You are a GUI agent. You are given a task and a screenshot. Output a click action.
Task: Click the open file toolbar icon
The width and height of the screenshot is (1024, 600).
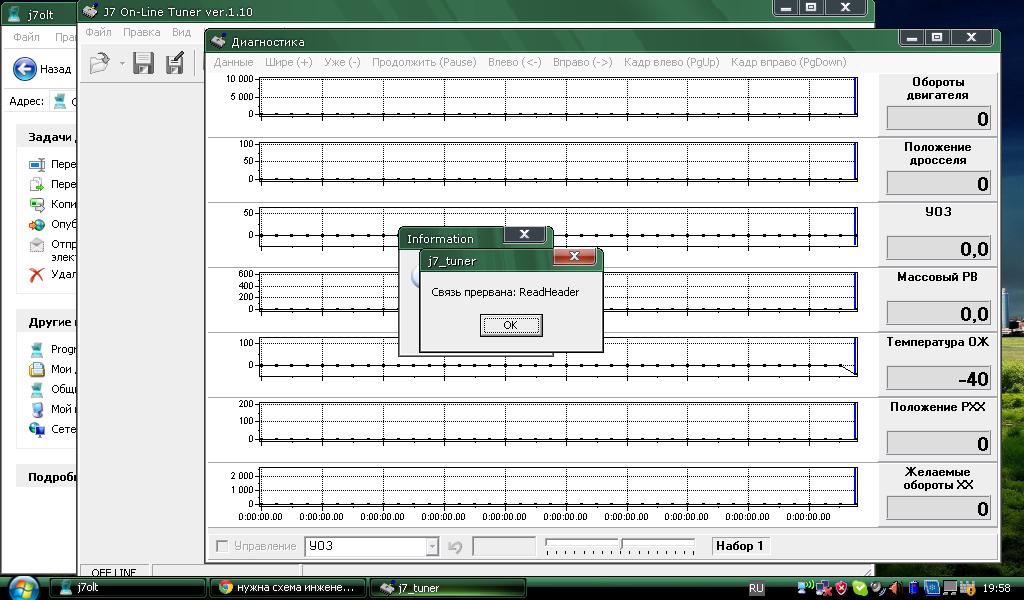click(x=99, y=64)
